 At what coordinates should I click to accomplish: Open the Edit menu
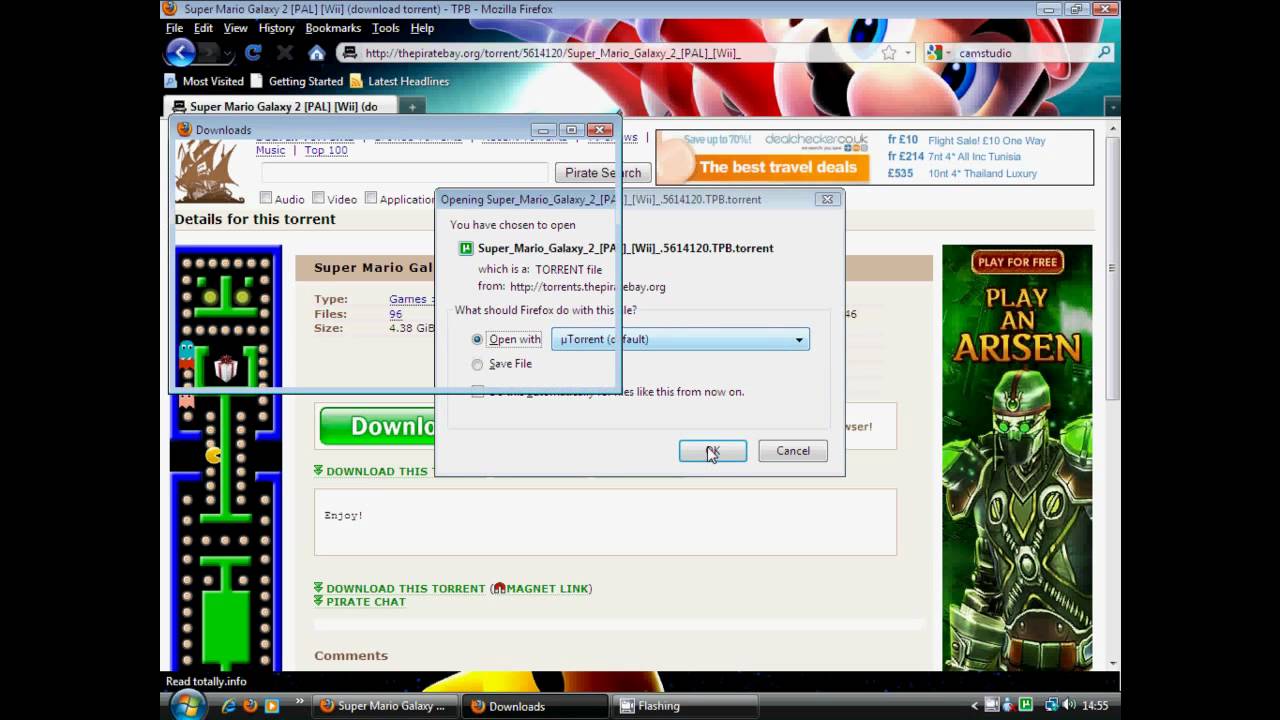(203, 28)
